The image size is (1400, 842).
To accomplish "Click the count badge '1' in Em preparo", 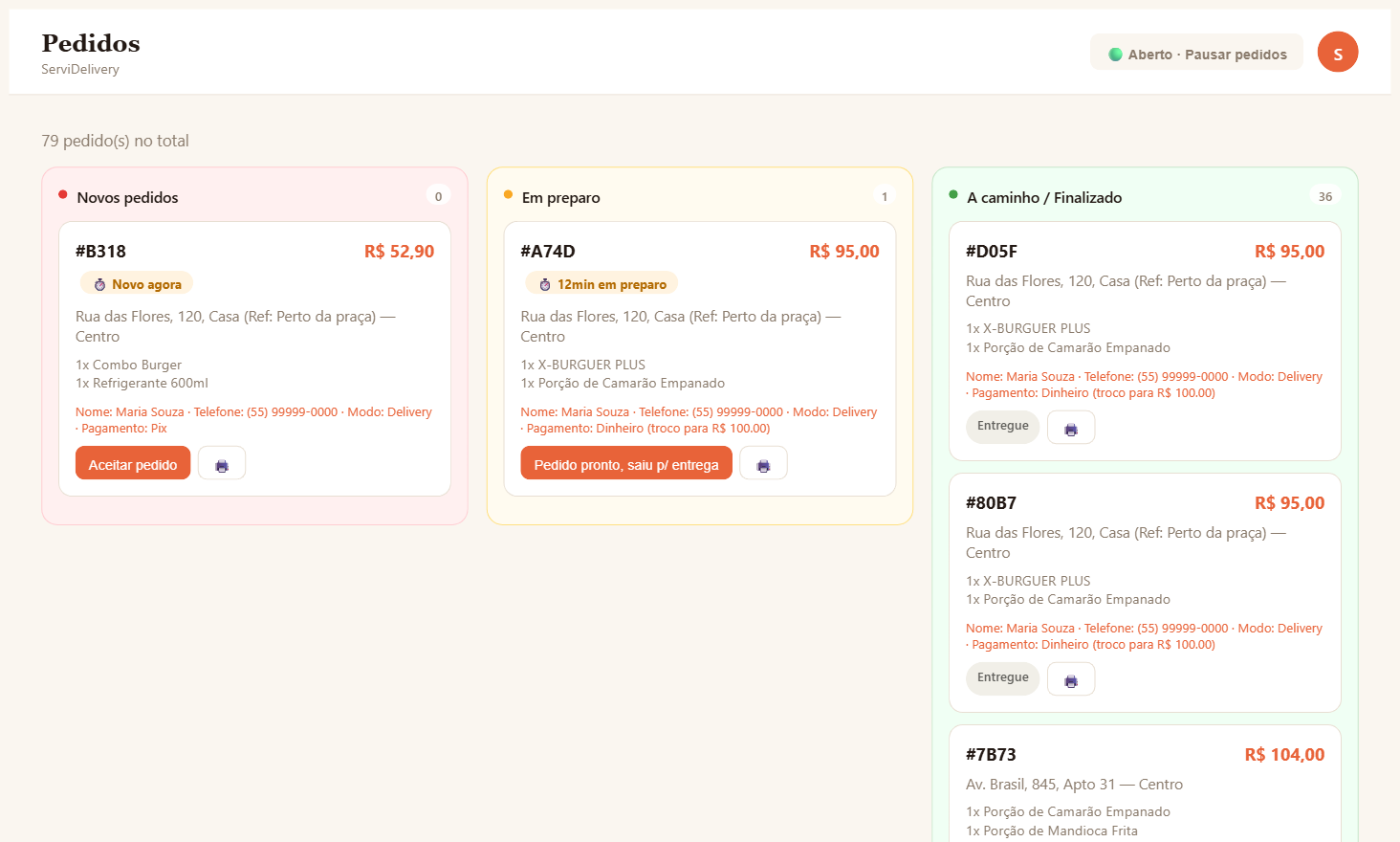I will click(885, 196).
